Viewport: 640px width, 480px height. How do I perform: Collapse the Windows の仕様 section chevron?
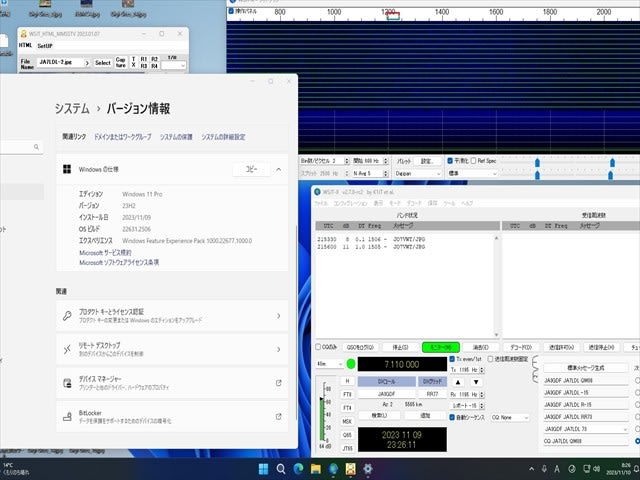278,169
